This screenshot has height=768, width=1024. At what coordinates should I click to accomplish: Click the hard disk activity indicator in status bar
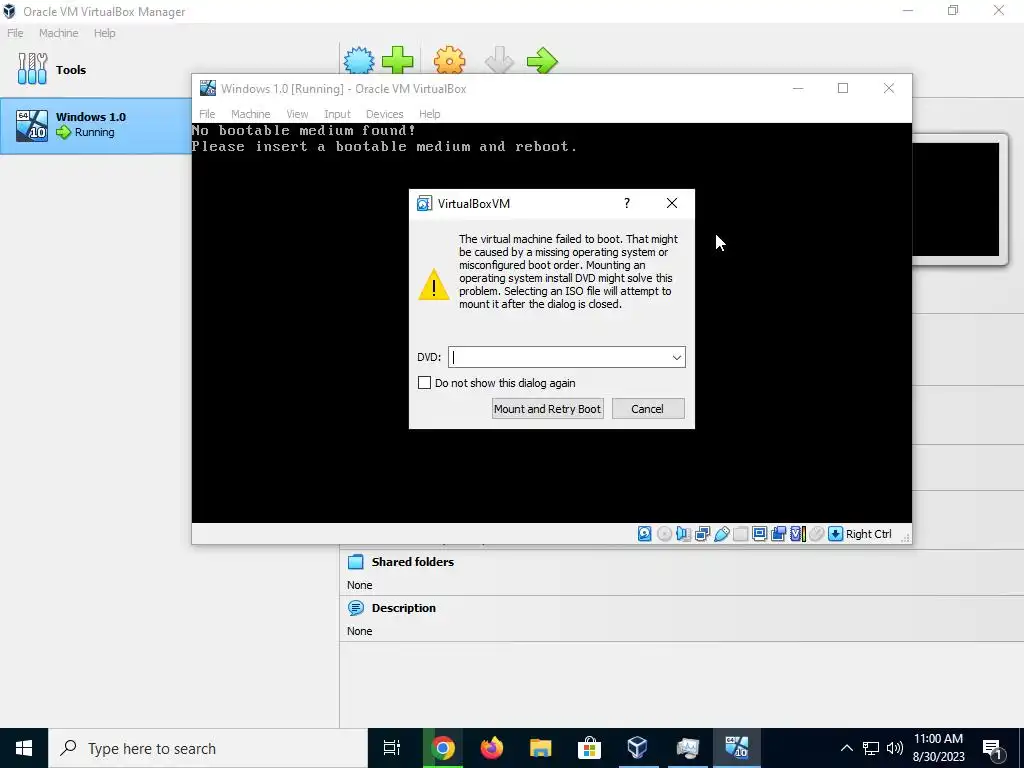point(645,534)
